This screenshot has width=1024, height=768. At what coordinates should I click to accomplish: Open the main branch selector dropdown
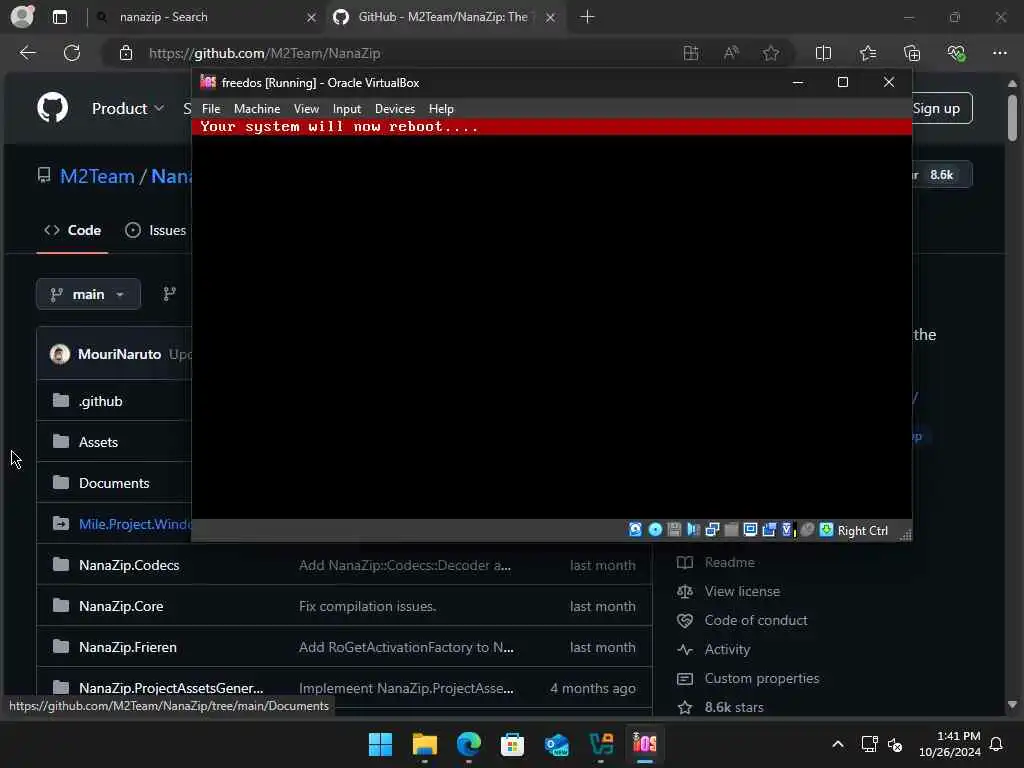pyautogui.click(x=88, y=295)
